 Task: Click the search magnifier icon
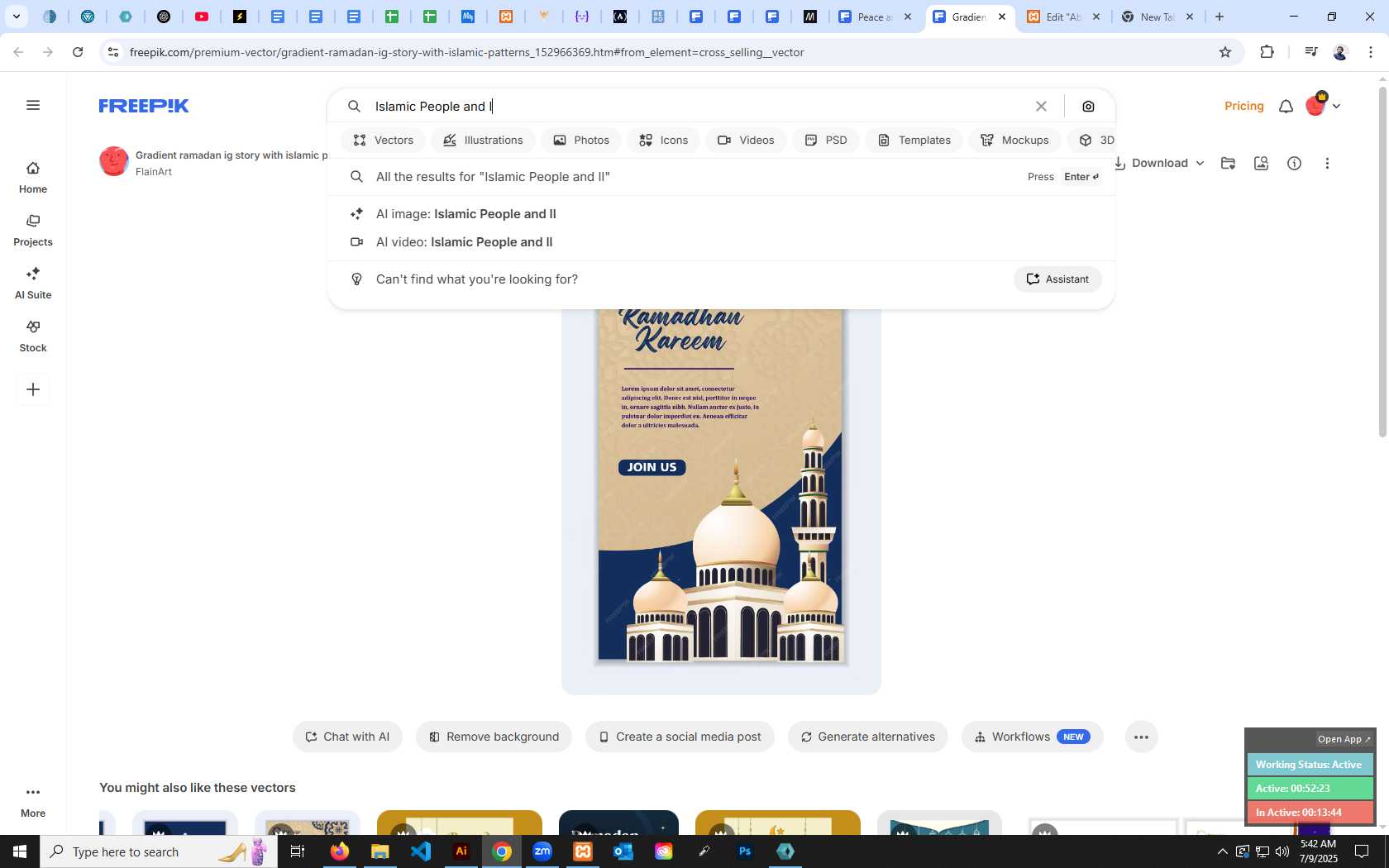pyautogui.click(x=354, y=106)
